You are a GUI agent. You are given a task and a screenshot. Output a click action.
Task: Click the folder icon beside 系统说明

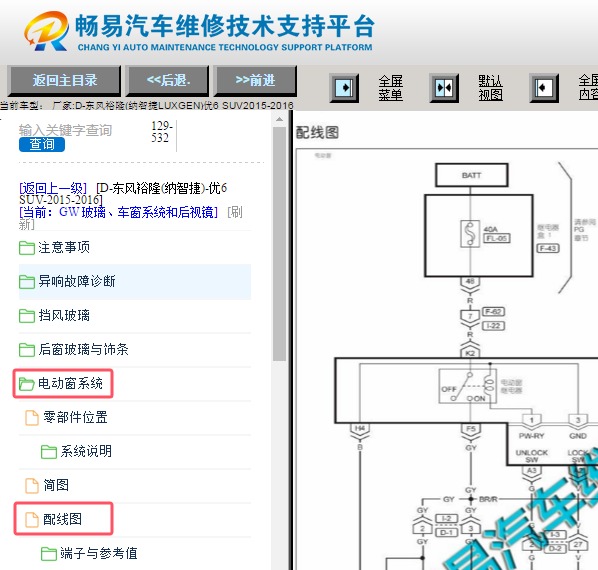[49, 451]
